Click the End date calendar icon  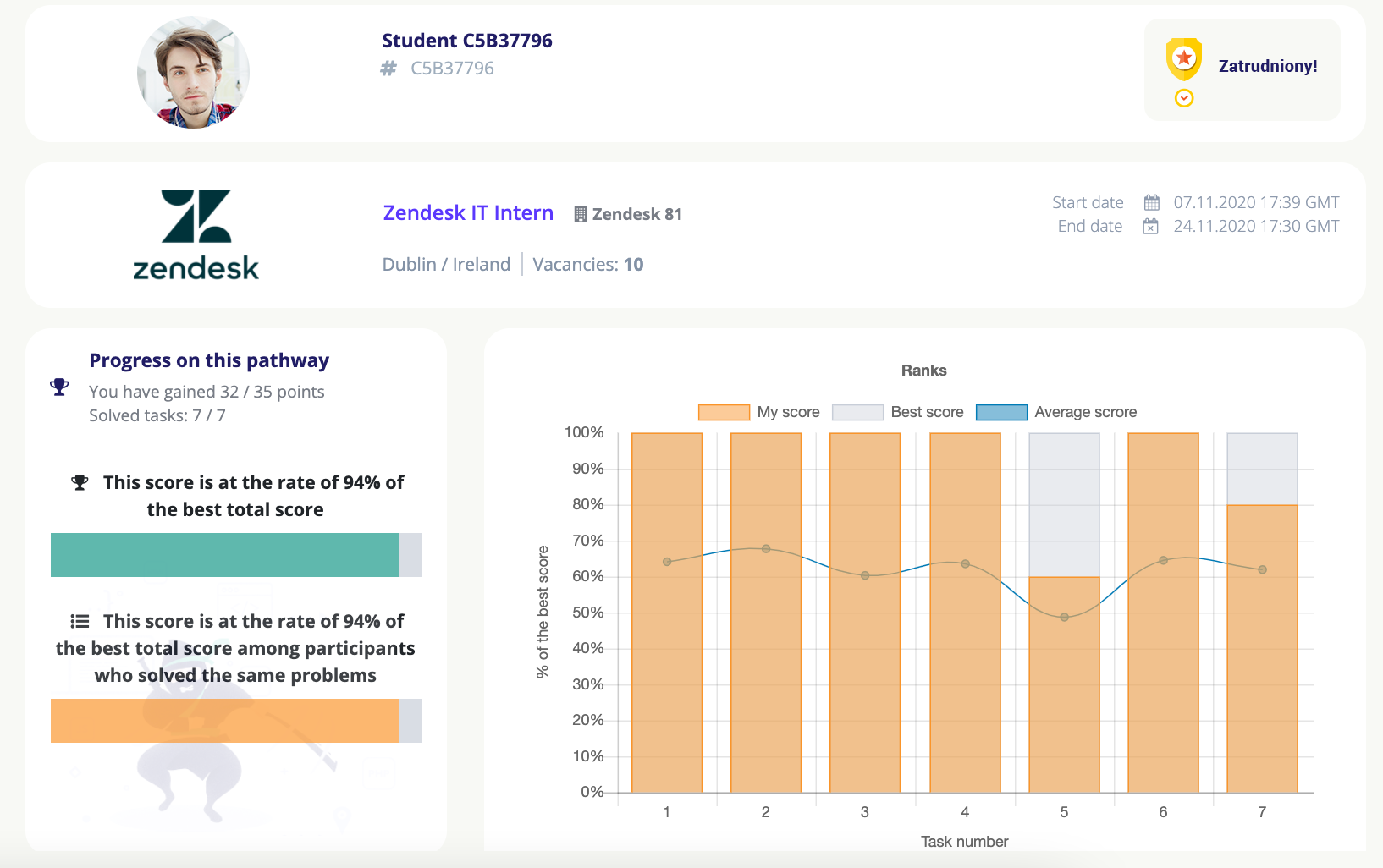(1151, 226)
